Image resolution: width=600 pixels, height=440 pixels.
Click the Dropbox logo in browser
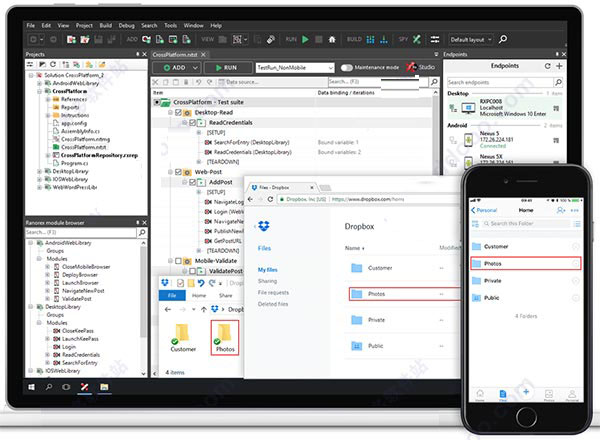(x=264, y=226)
